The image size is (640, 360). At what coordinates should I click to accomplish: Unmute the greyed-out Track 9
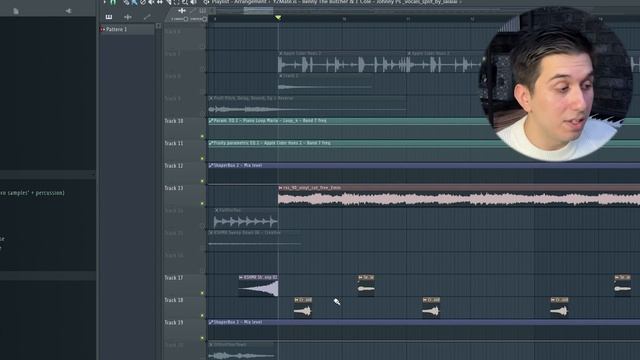click(x=202, y=114)
